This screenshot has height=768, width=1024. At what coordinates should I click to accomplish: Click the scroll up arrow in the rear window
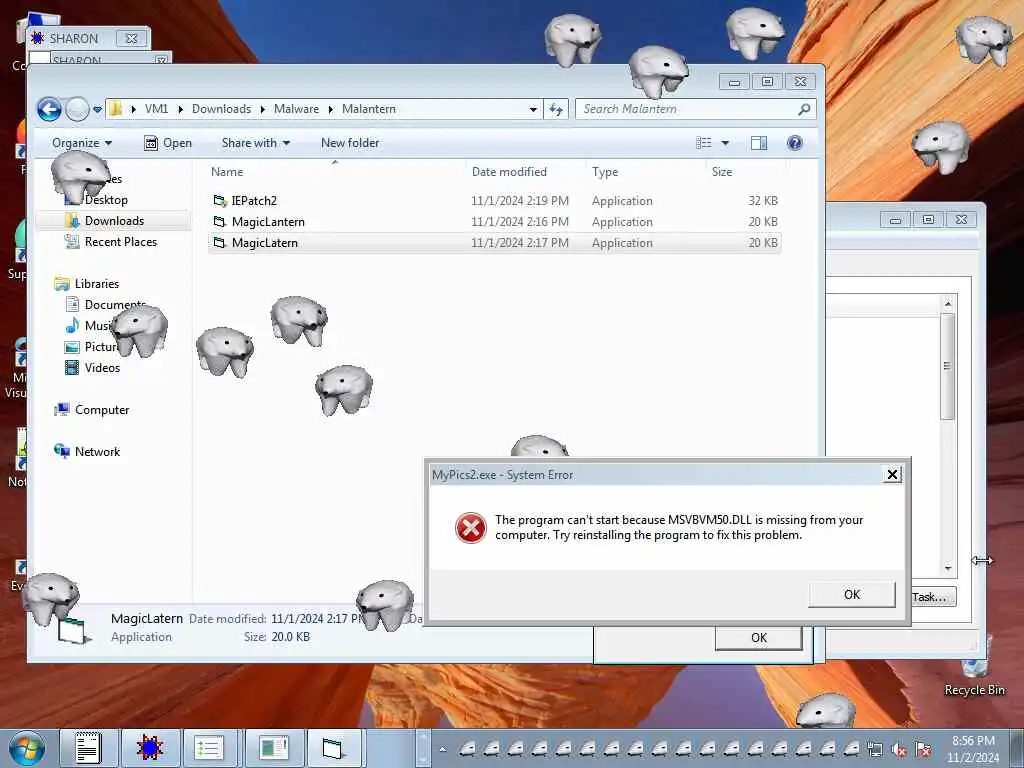click(x=948, y=304)
